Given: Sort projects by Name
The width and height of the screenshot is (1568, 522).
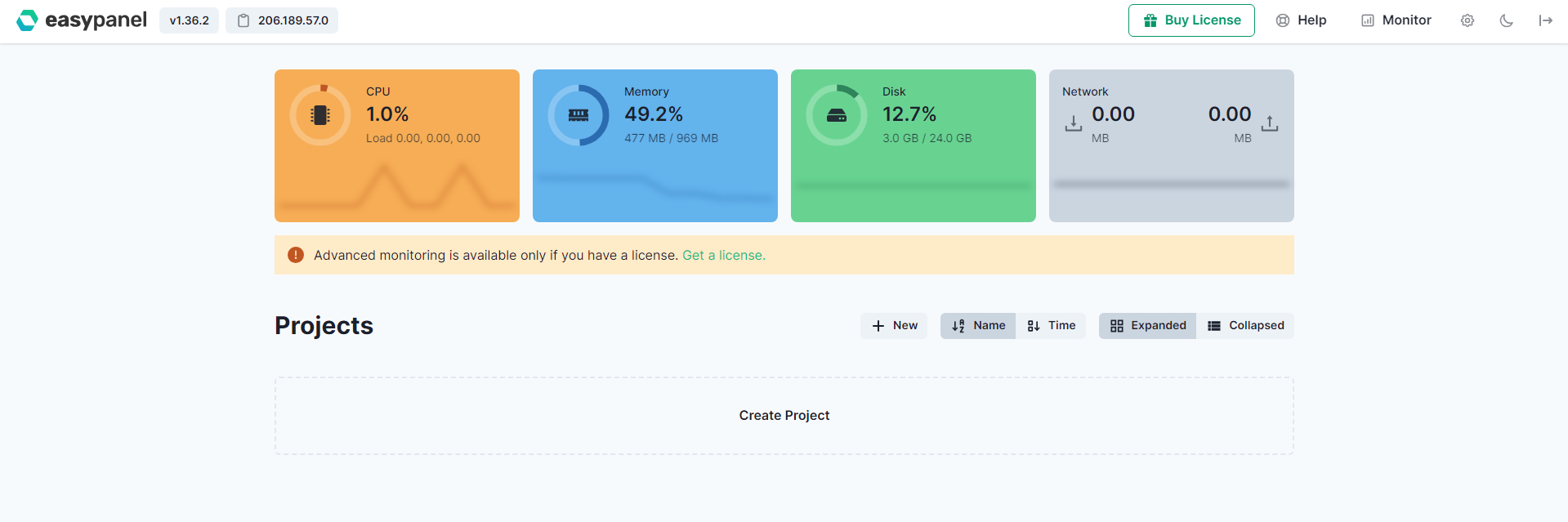Looking at the screenshot, I should pos(978,325).
